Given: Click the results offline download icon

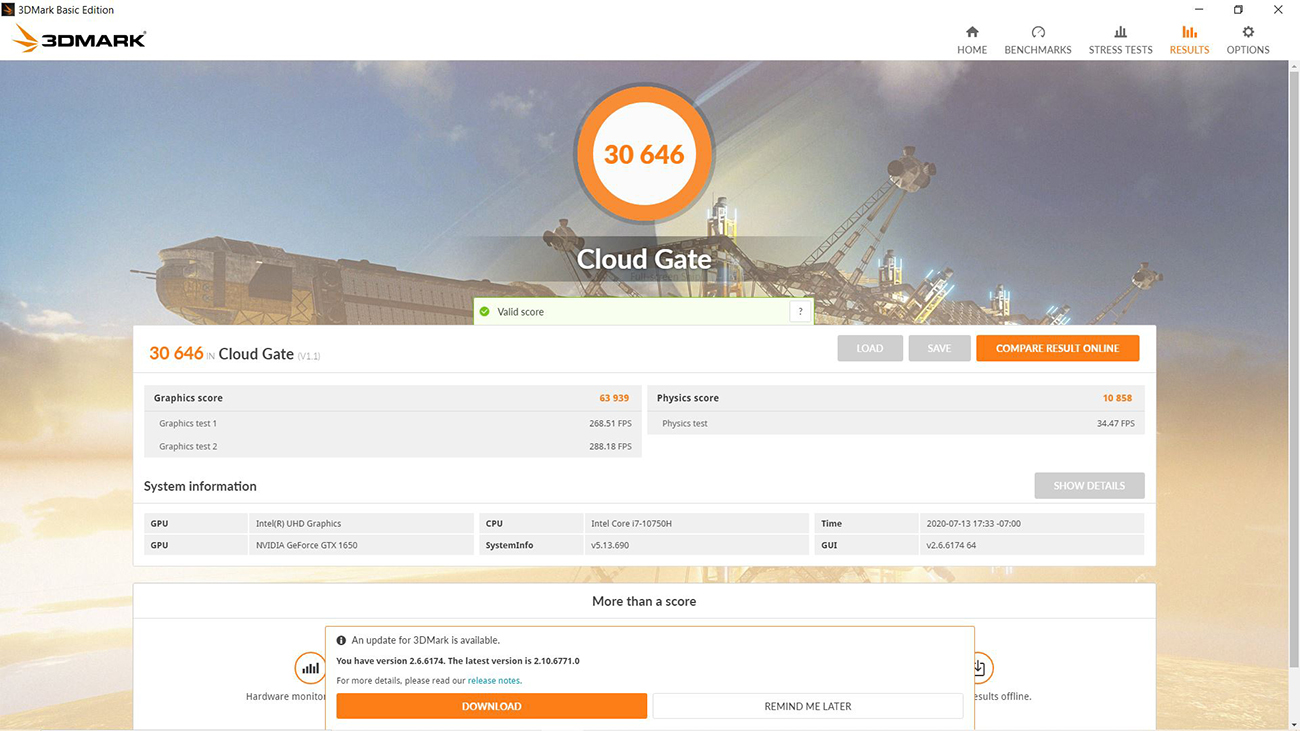Looking at the screenshot, I should 978,668.
